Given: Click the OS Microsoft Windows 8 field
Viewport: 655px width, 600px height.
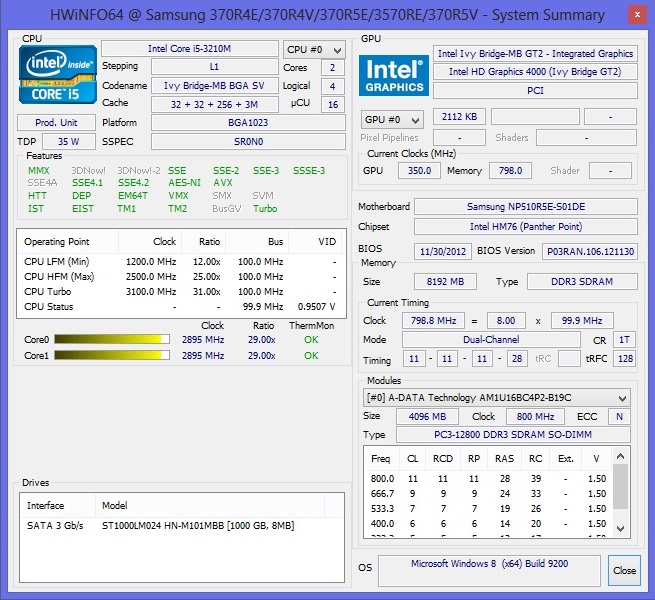Looking at the screenshot, I should coord(489,570).
